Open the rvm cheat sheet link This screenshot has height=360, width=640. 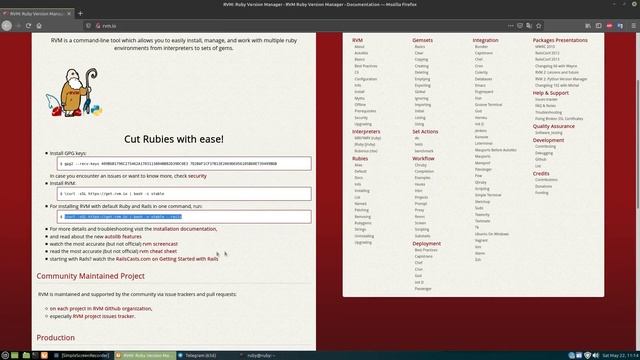pos(158,251)
